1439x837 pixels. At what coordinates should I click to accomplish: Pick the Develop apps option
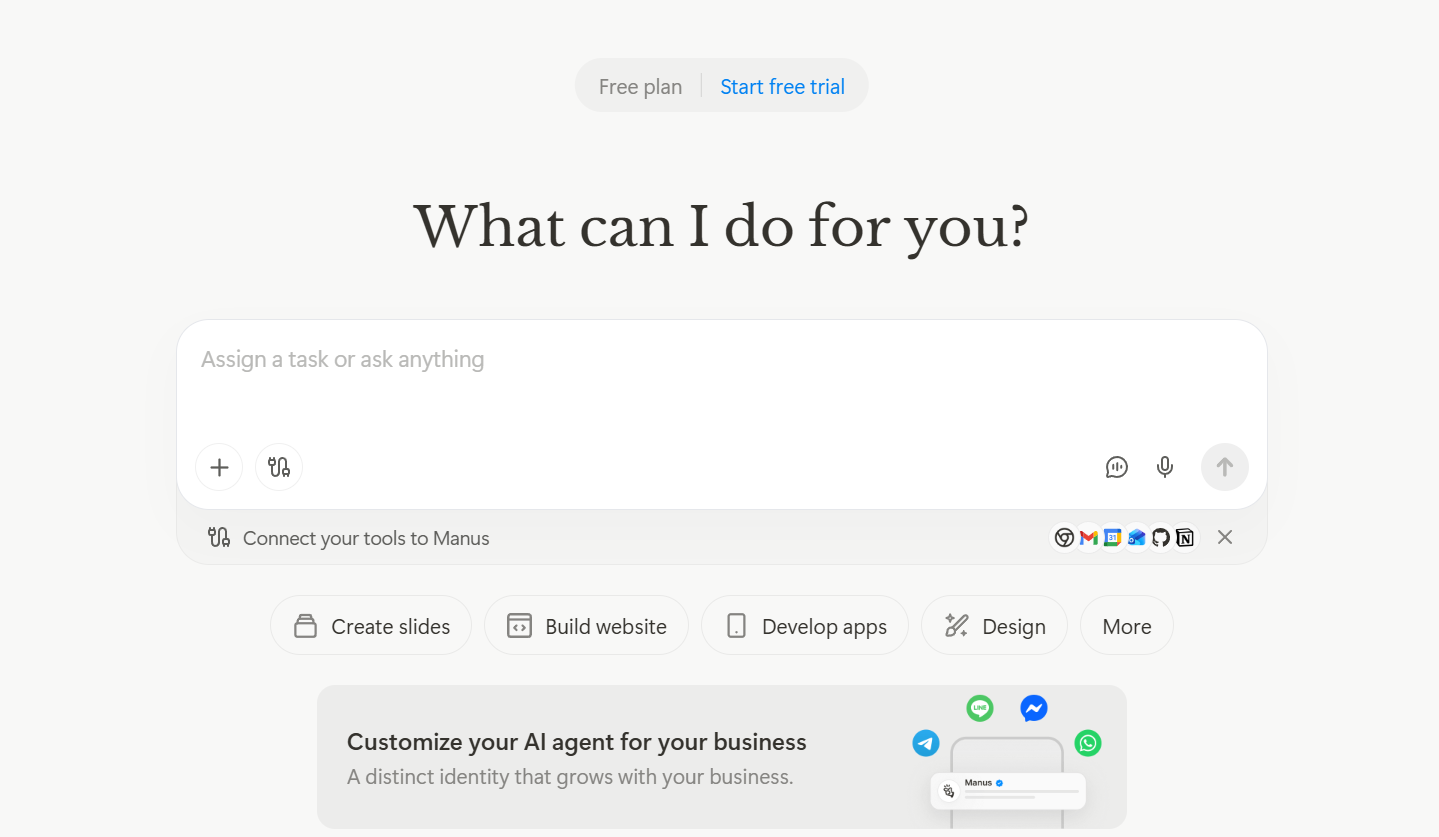click(805, 626)
